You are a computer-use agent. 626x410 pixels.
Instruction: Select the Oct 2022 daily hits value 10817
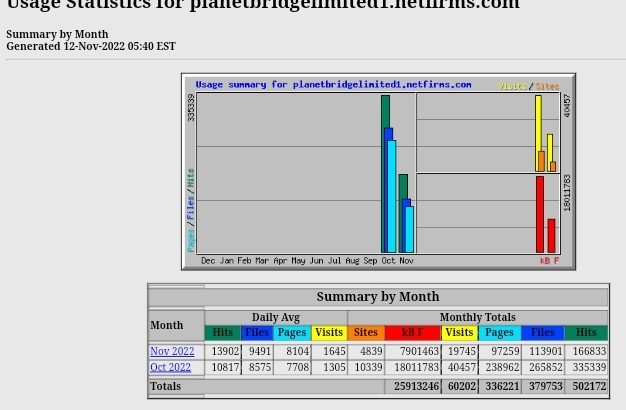[x=223, y=367]
